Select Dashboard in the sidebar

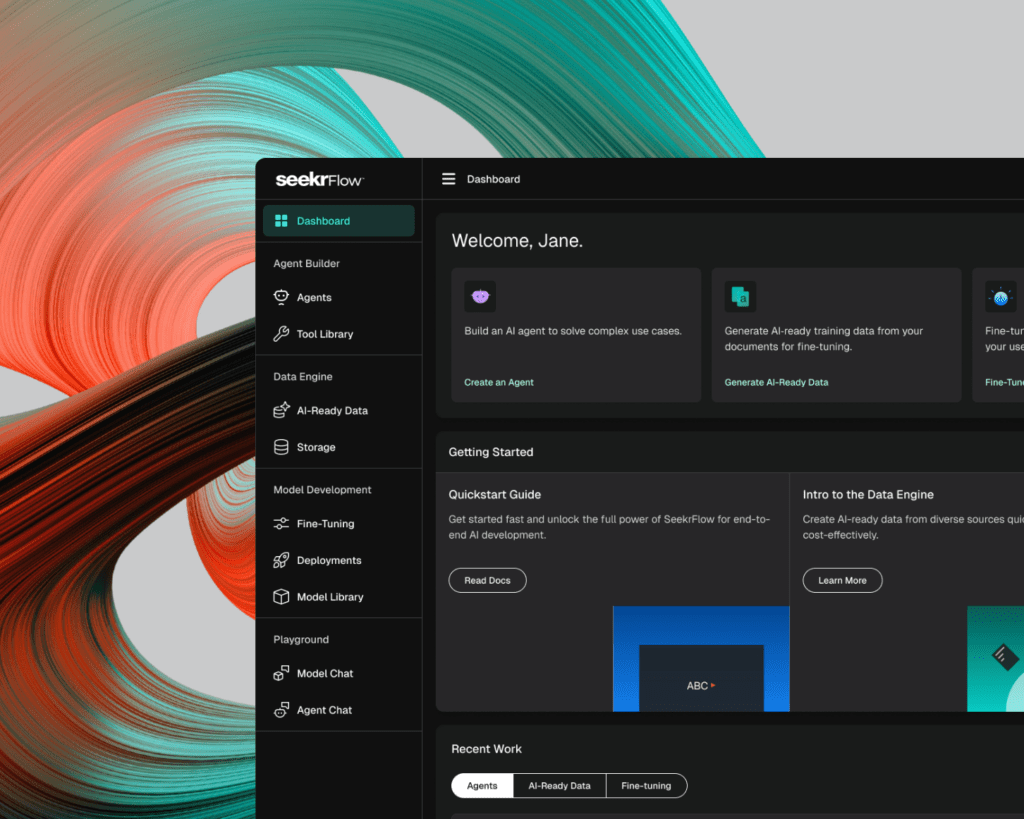coord(322,220)
